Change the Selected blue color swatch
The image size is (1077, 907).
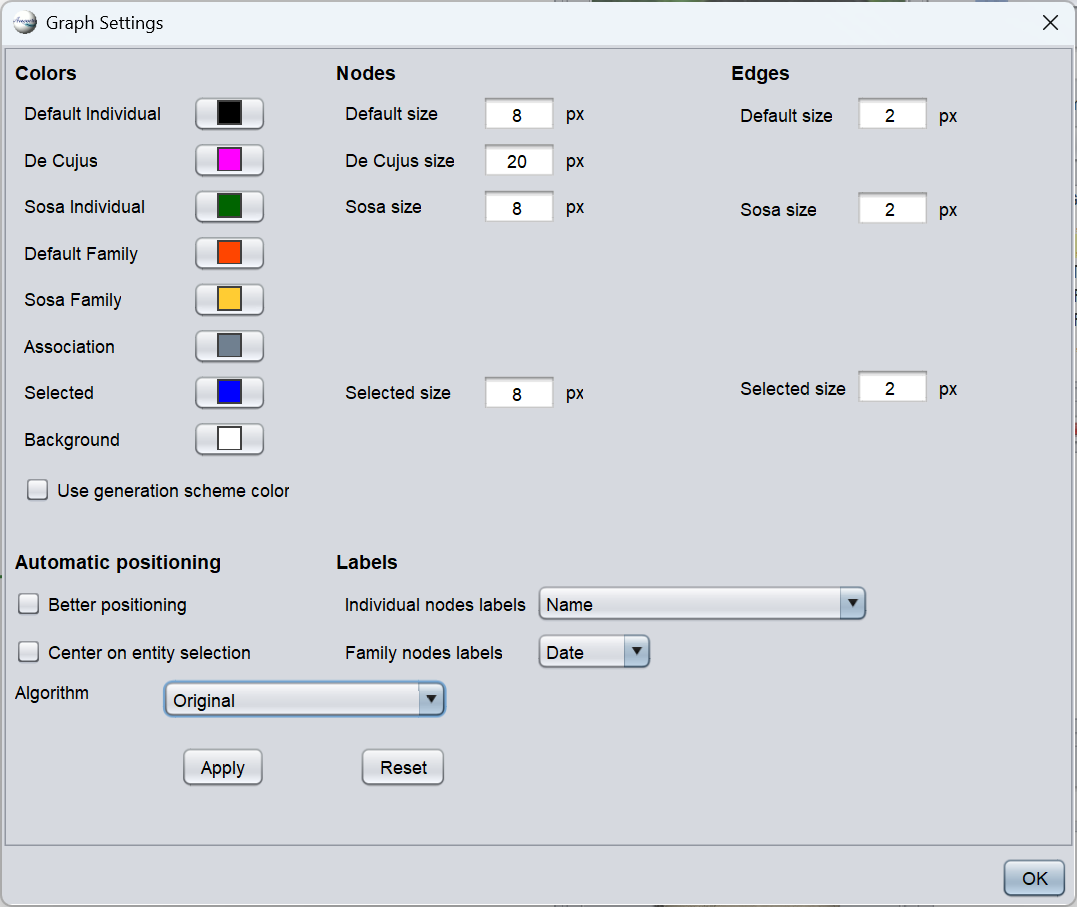(x=229, y=393)
